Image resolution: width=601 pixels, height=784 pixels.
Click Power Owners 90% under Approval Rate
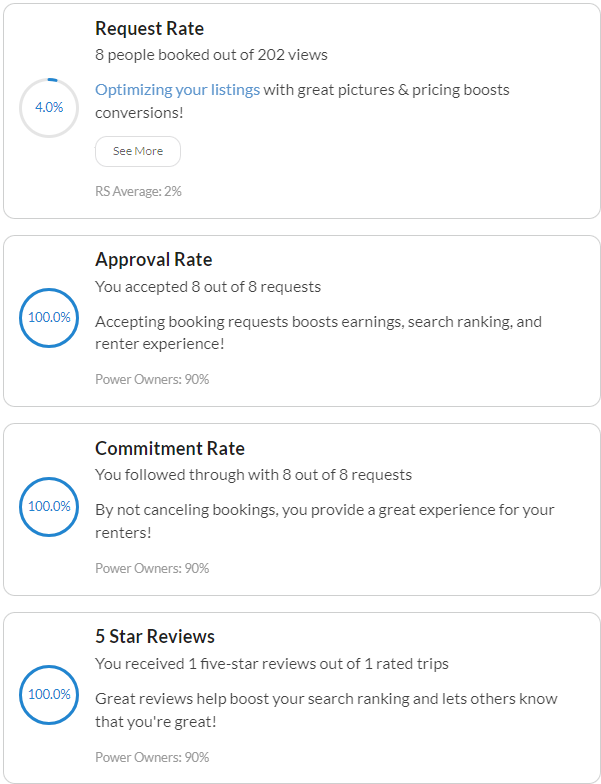(152, 379)
